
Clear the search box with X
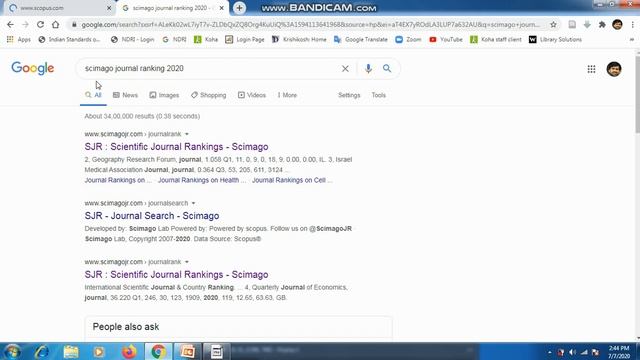[x=345, y=69]
